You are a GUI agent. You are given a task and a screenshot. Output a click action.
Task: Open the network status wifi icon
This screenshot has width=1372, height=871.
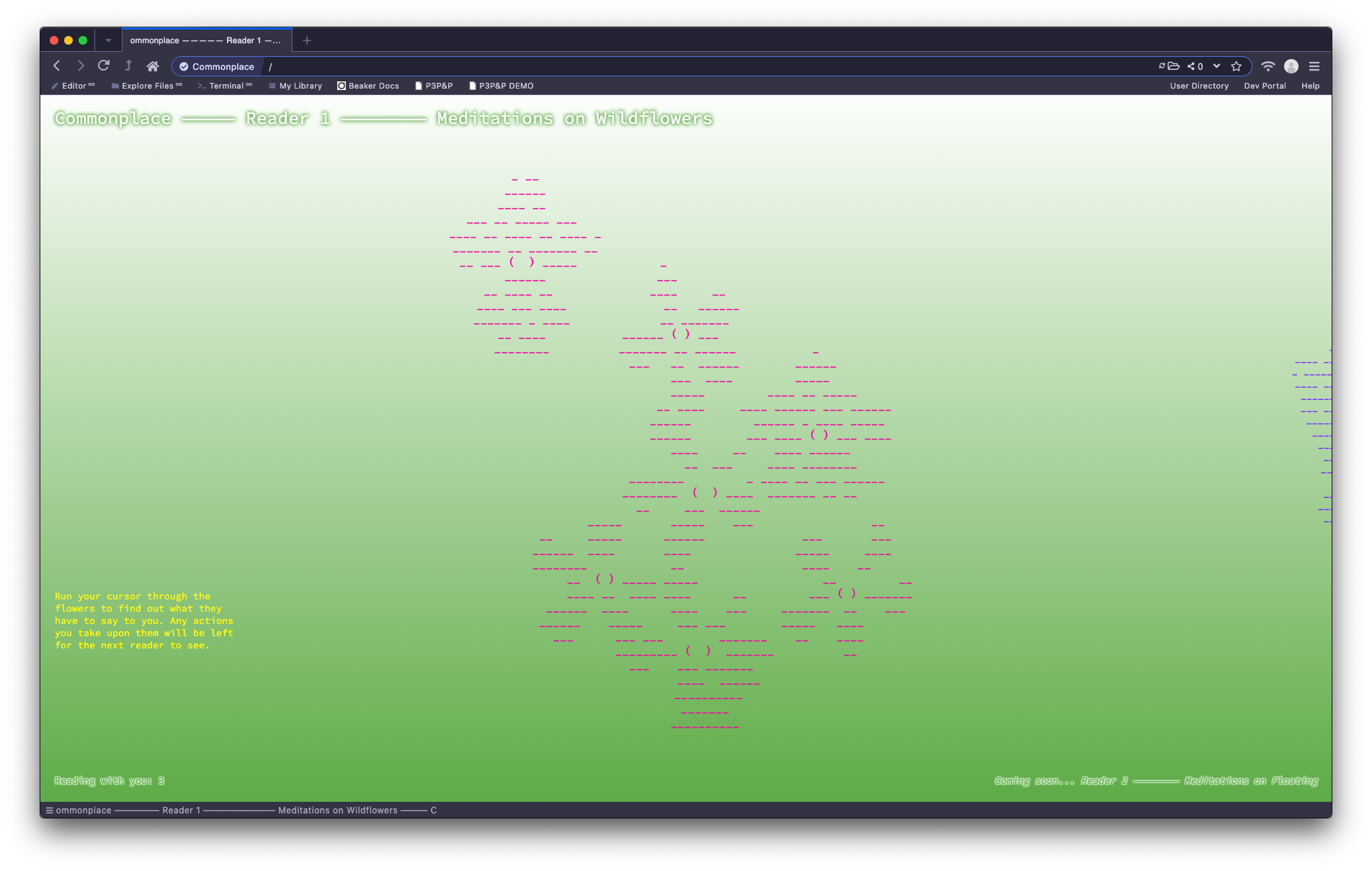1268,66
